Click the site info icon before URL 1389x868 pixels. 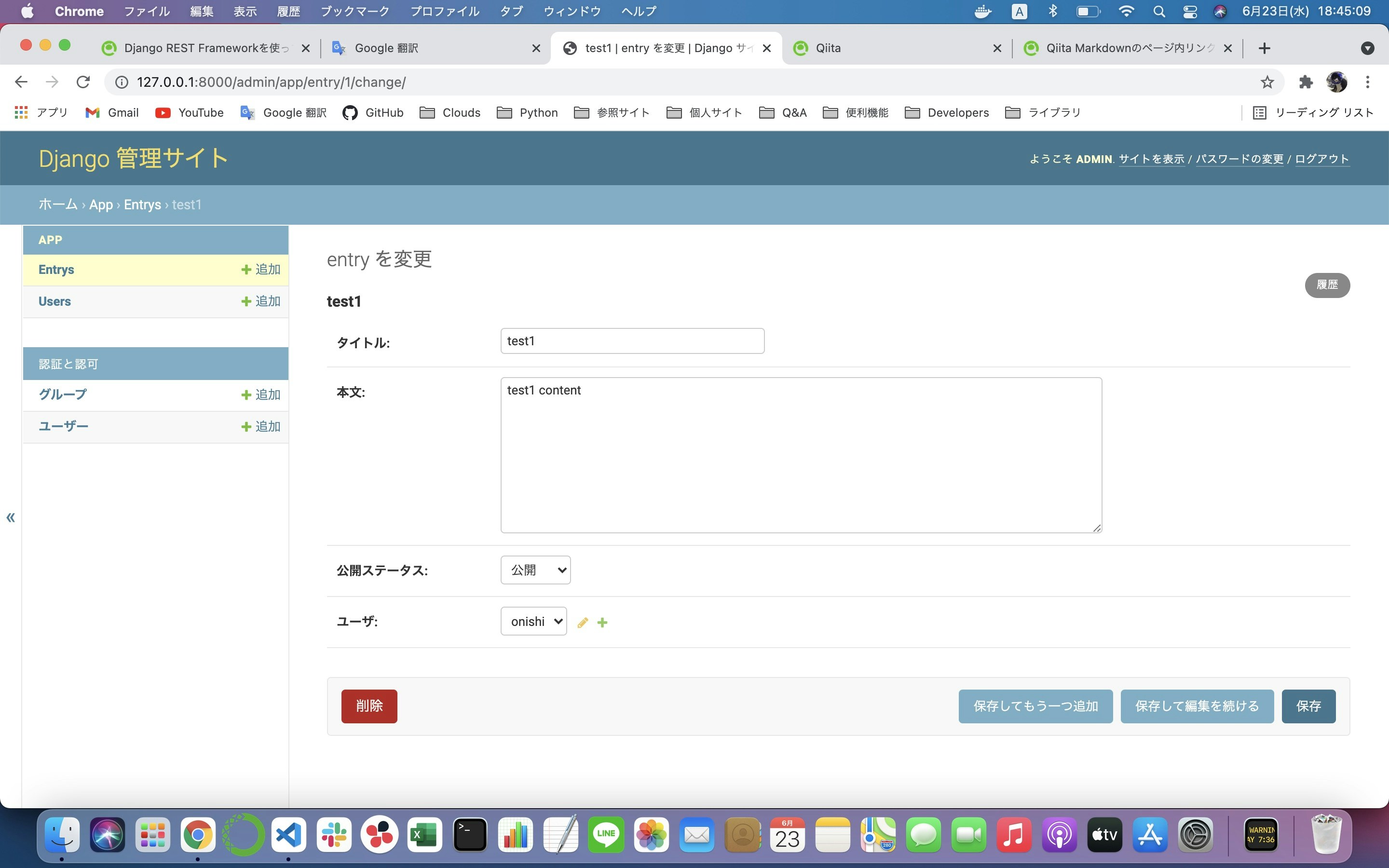(122, 82)
